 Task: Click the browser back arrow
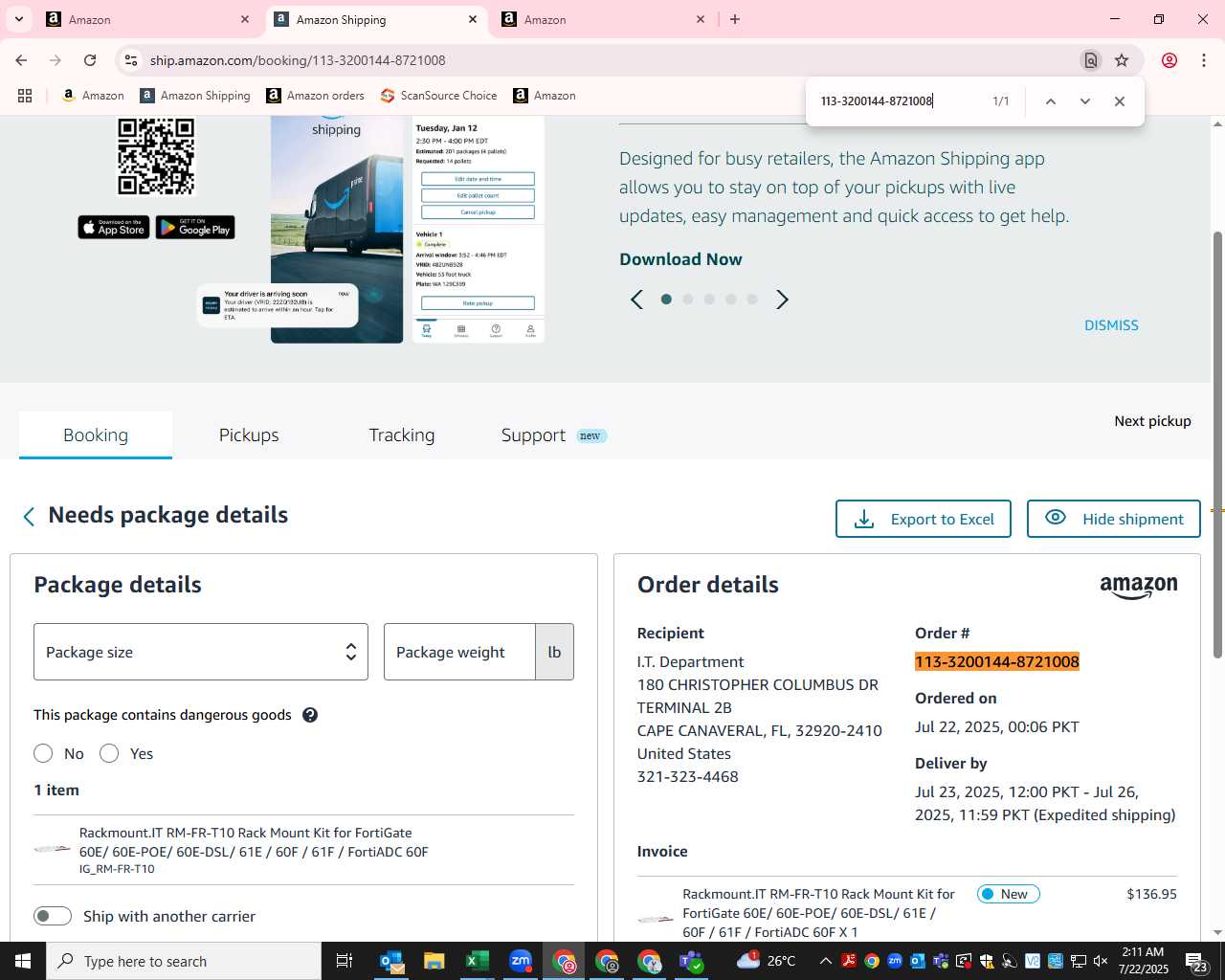[x=21, y=60]
